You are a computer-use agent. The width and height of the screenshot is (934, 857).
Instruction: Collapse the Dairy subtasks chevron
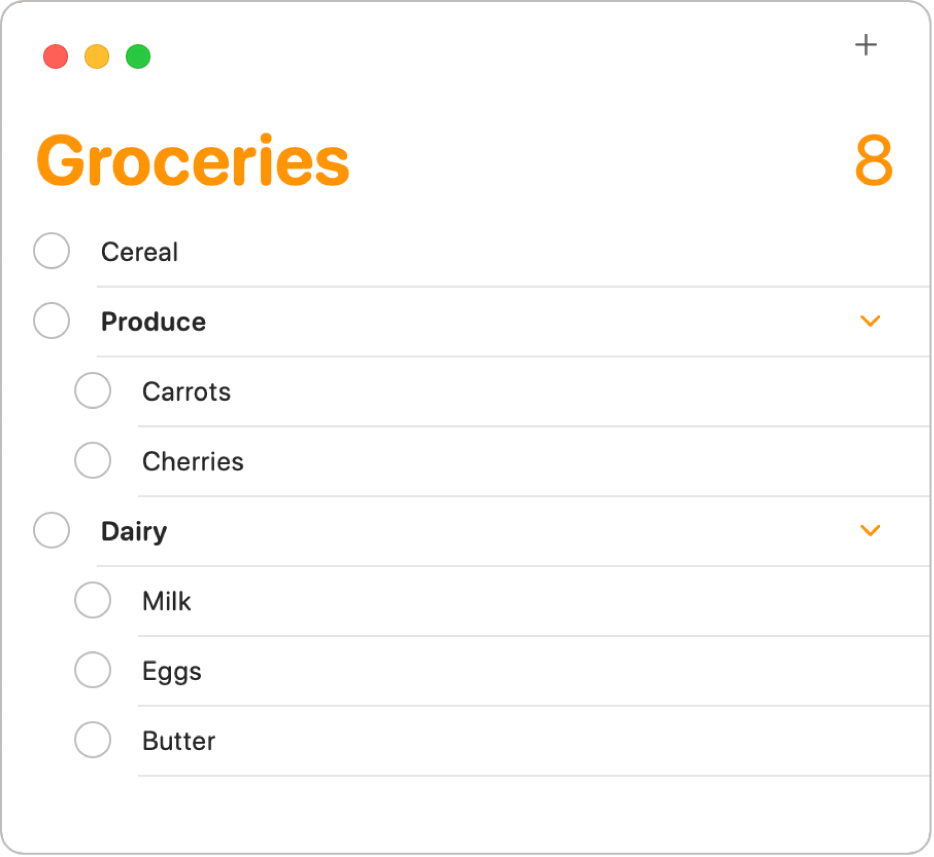click(870, 531)
